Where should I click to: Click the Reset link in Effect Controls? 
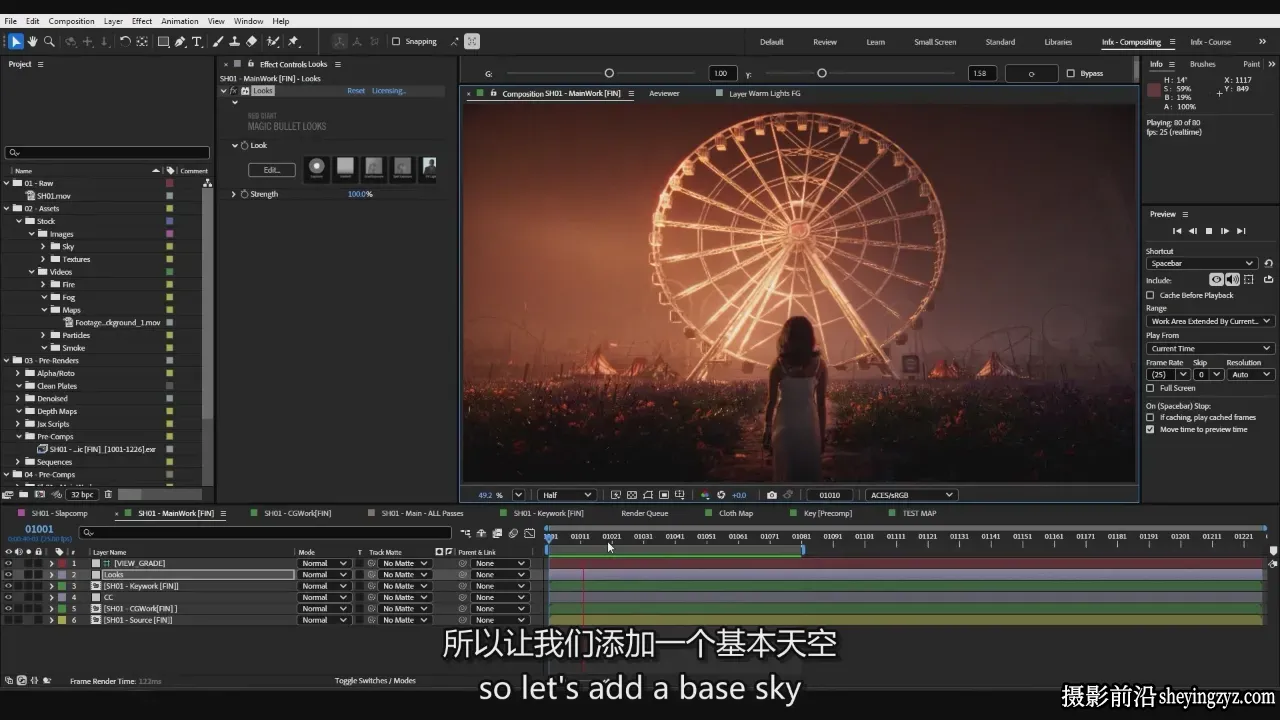(356, 91)
